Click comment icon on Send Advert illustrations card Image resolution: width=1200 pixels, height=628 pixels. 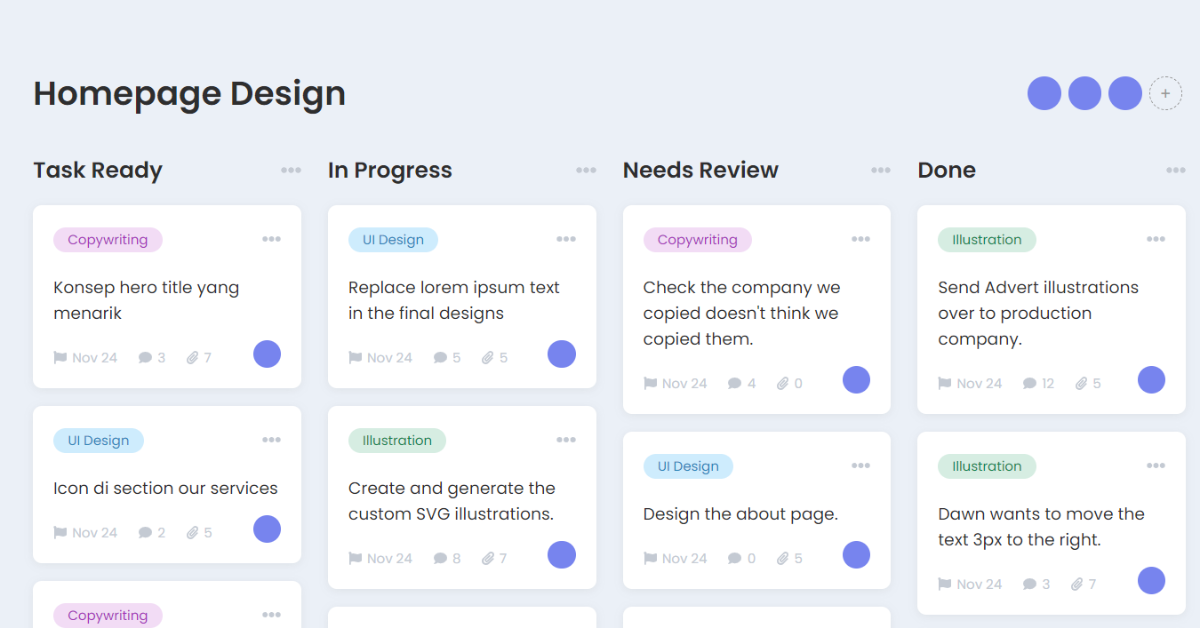click(x=1029, y=384)
